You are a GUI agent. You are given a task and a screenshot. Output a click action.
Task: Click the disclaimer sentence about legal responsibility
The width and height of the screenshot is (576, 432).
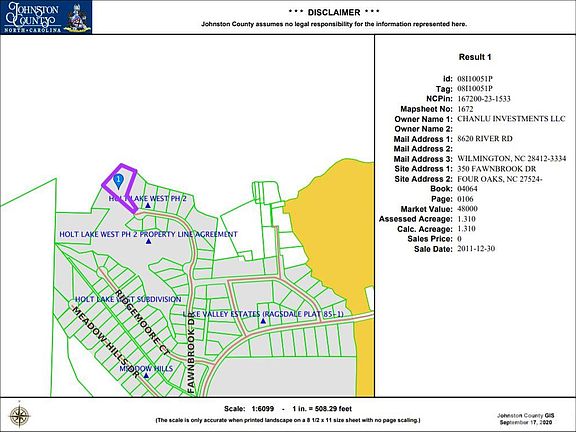(334, 24)
